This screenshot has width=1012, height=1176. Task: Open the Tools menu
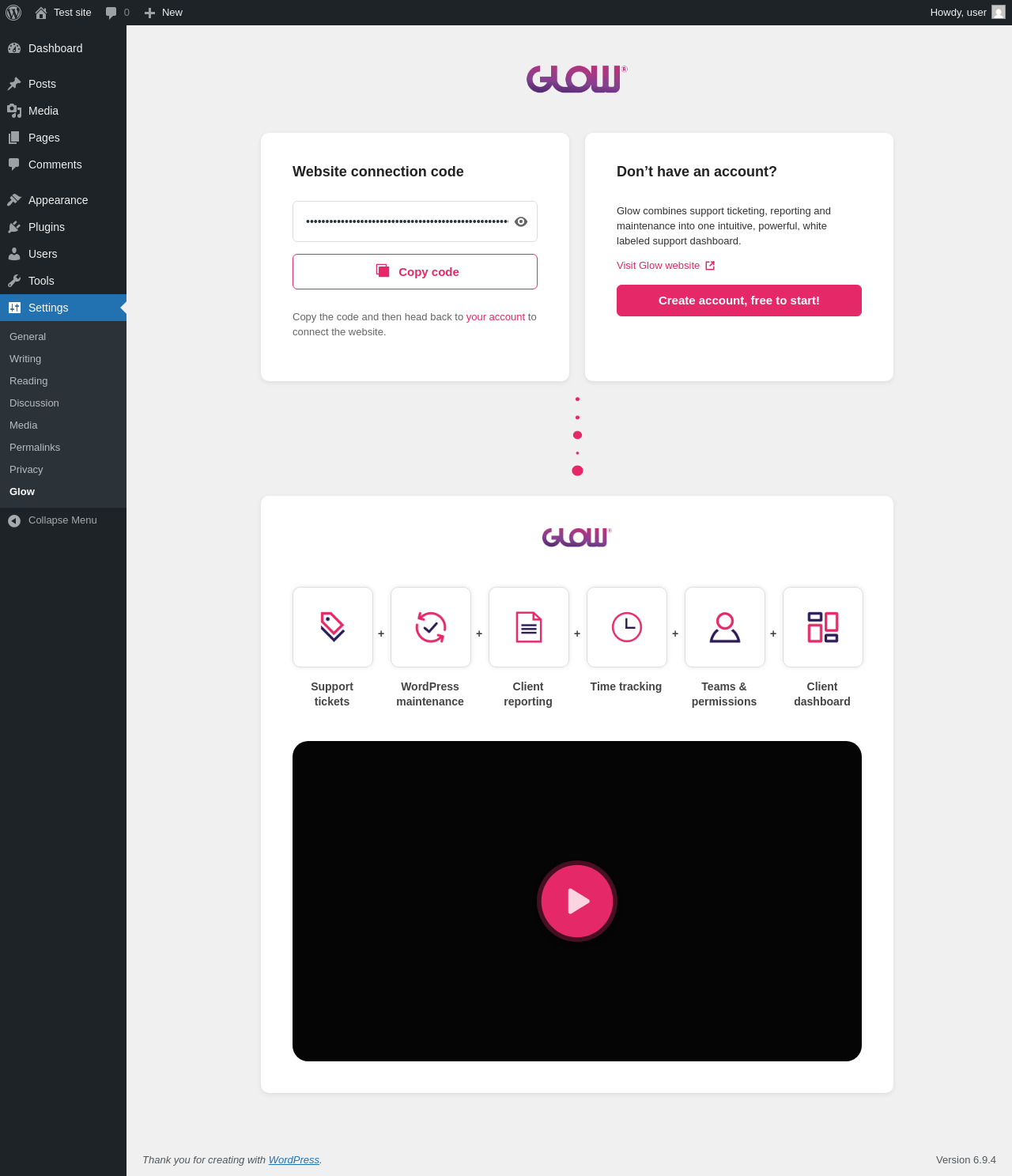[63, 281]
